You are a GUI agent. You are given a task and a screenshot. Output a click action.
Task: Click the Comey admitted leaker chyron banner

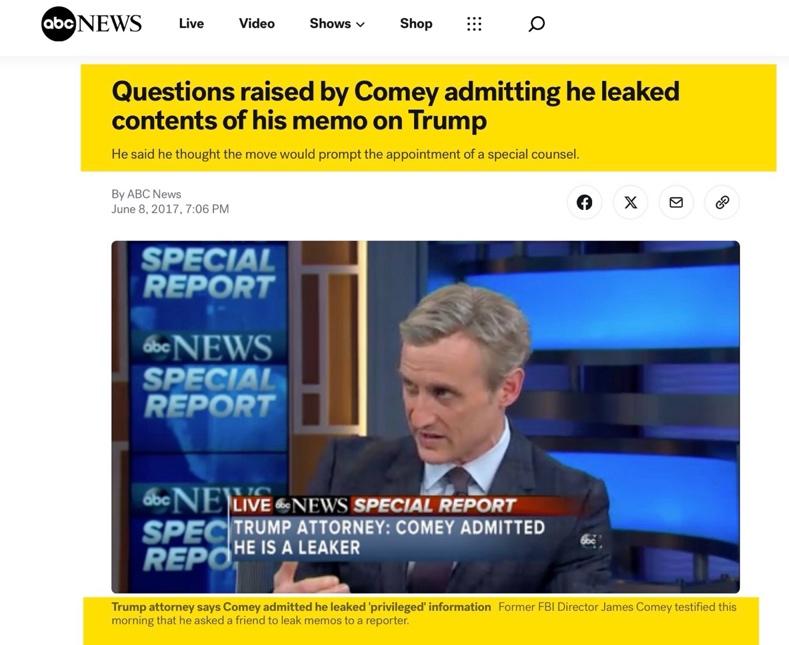point(389,537)
